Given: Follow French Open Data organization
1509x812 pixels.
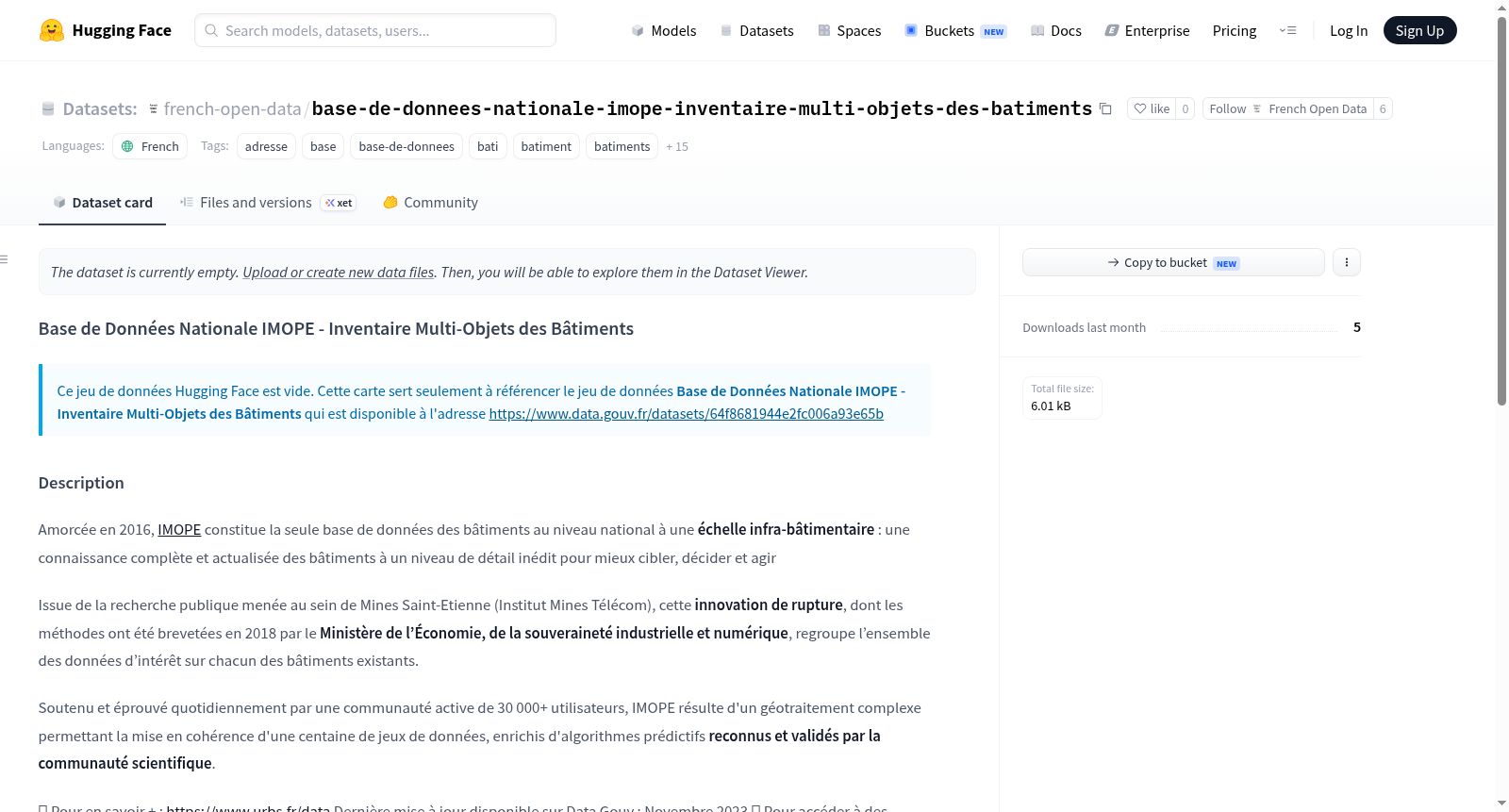Looking at the screenshot, I should pos(1288,109).
